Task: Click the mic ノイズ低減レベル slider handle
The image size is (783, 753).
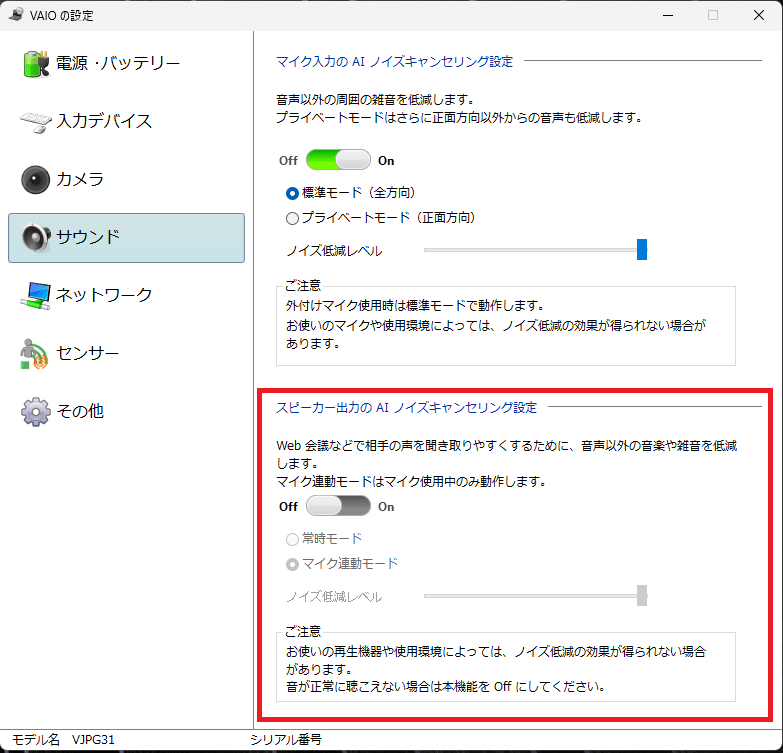Action: 642,250
